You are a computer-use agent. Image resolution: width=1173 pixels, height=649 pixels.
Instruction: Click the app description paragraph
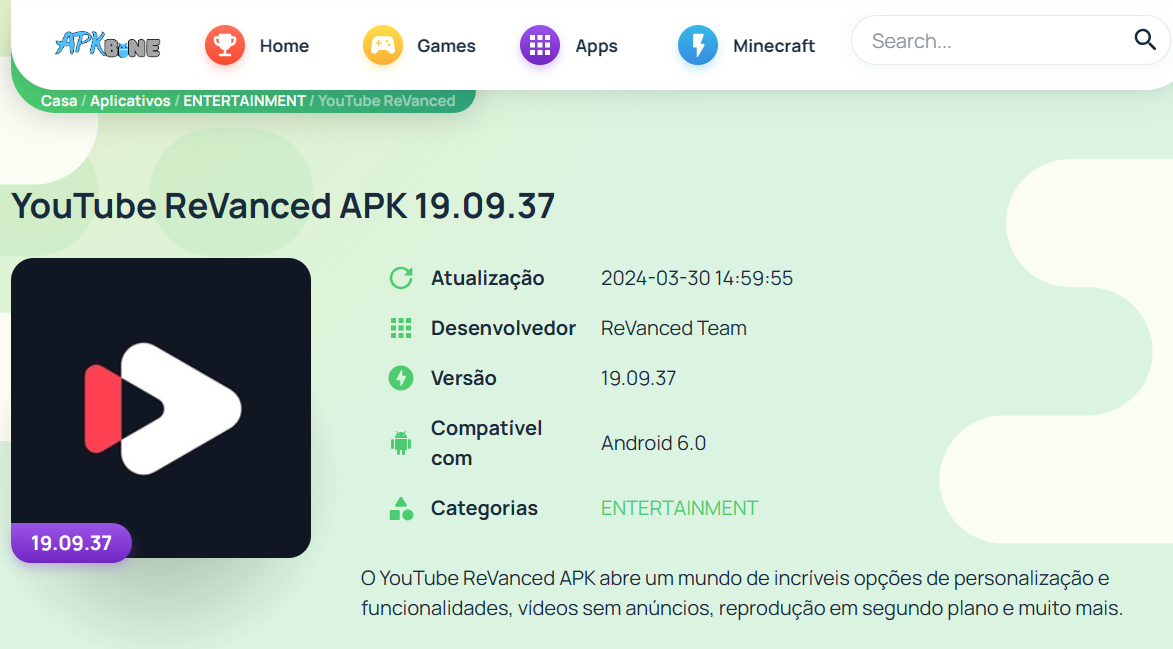[741, 593]
